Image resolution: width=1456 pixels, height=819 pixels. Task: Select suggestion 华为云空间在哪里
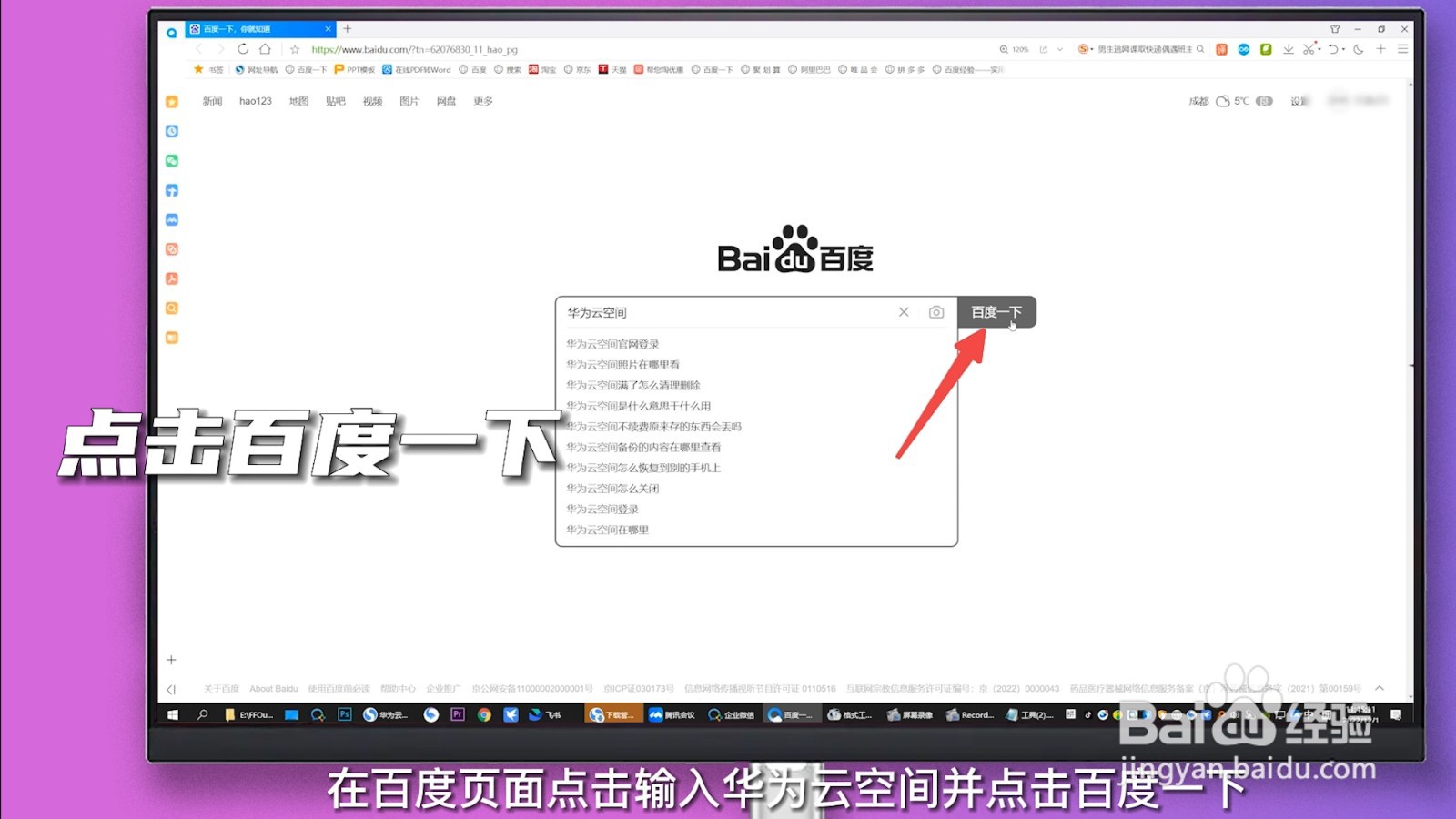pyautogui.click(x=607, y=530)
